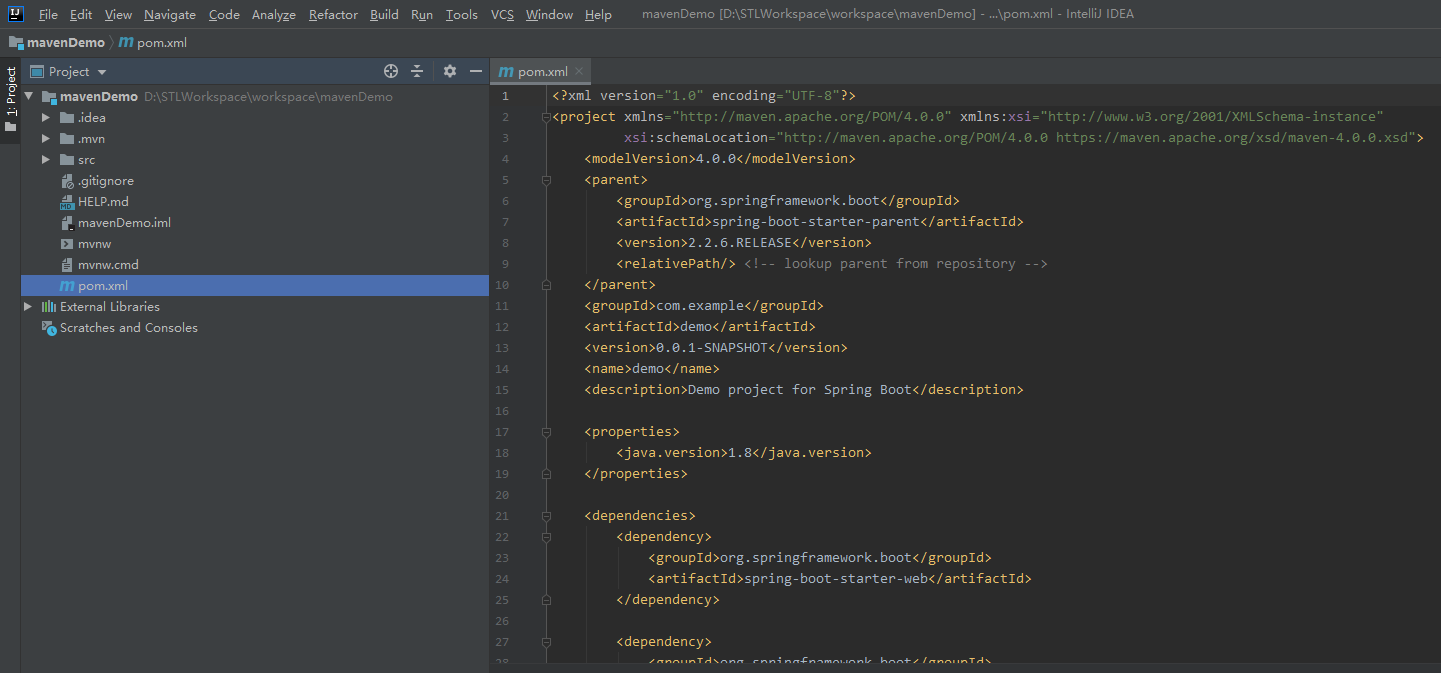Click the mavenDemo folder icon in breadcrumb
The image size is (1441, 673).
point(16,43)
